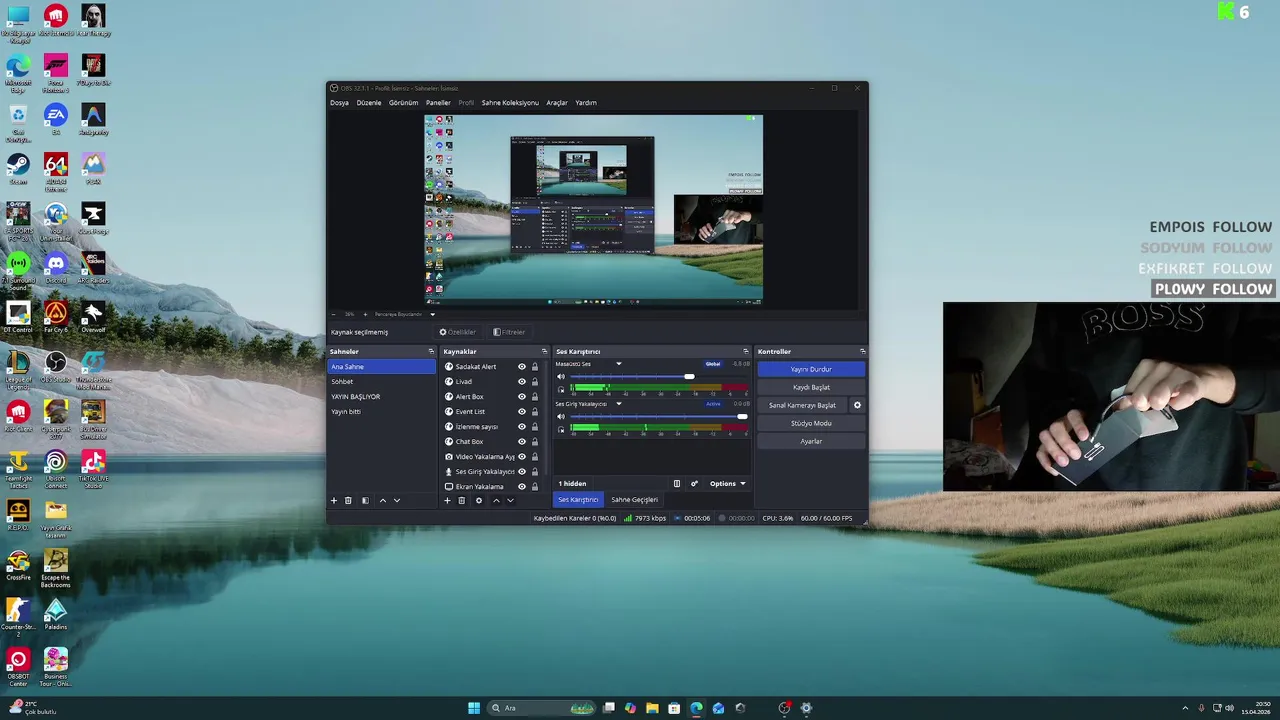Switch to the Sahne Geçişleri tab

[635, 500]
